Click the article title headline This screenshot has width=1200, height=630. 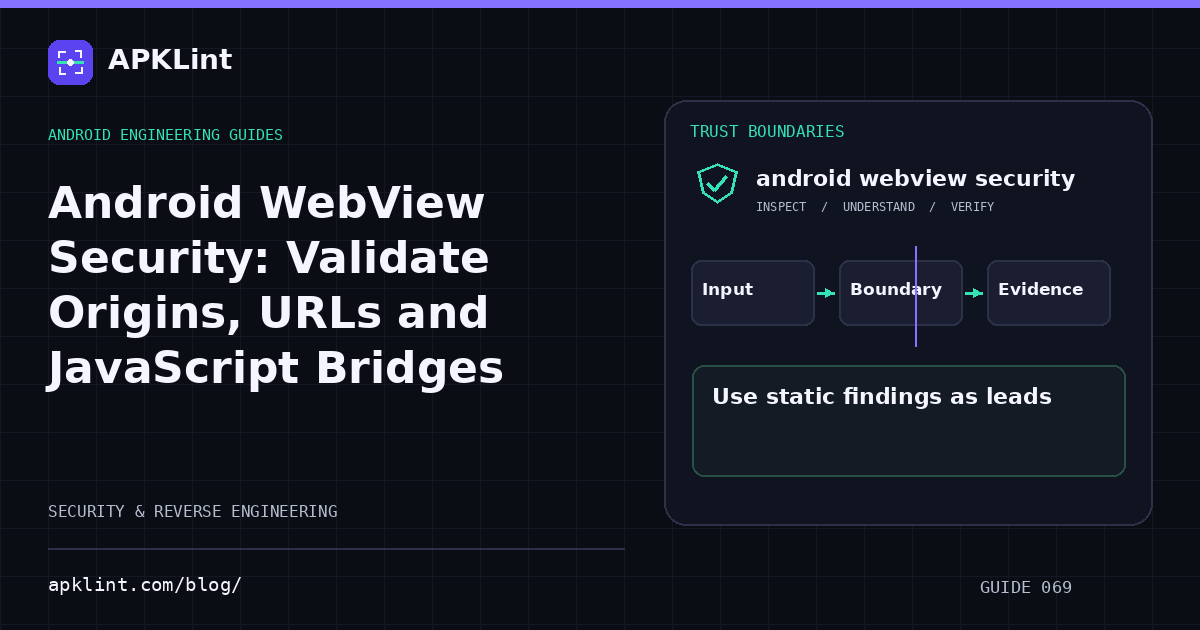pyautogui.click(x=276, y=286)
